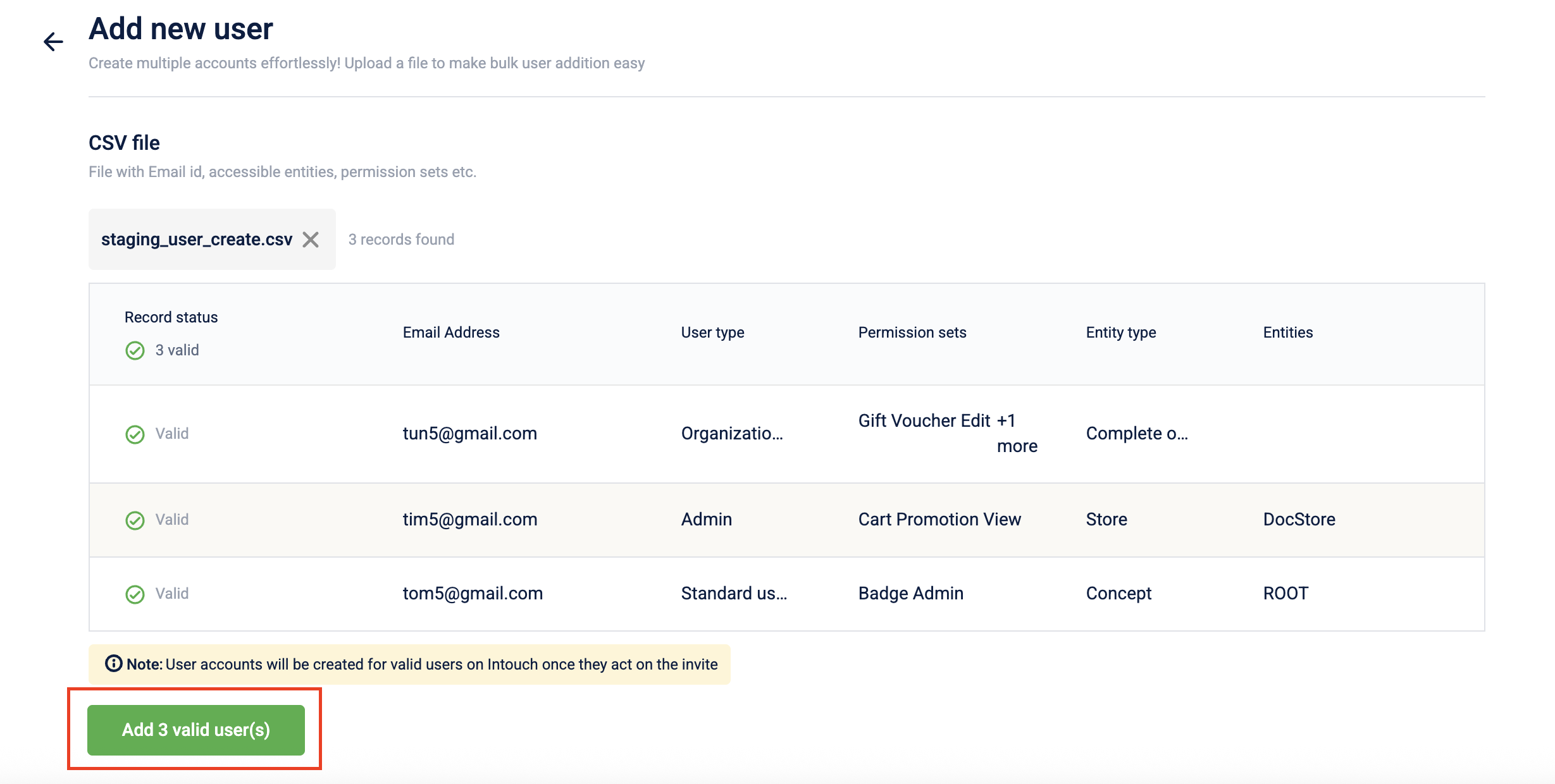Click truncated Organizatio... user type
The image size is (1555, 784).
731,434
